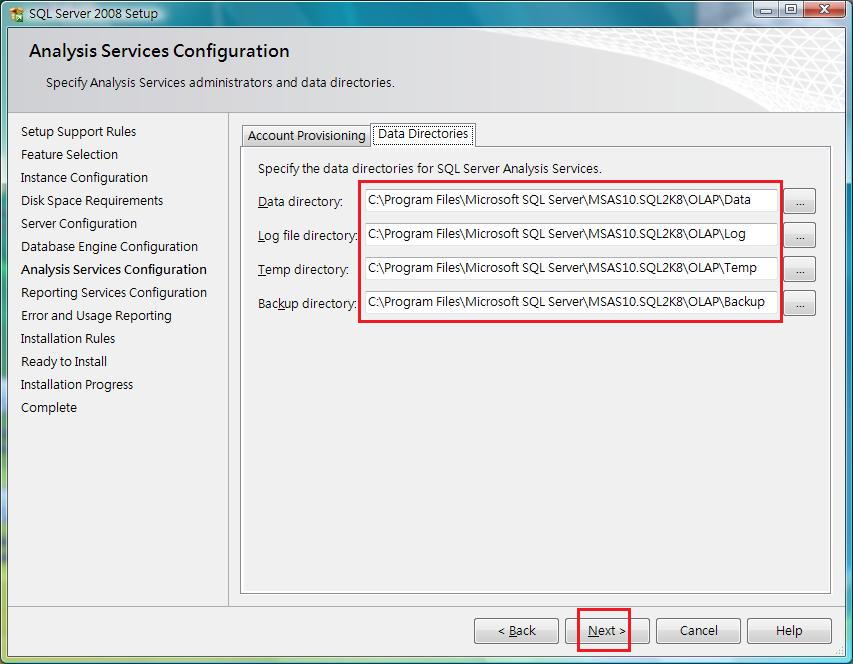This screenshot has width=853, height=664.
Task: Cancel the SQL Server setup
Action: pyautogui.click(x=699, y=631)
